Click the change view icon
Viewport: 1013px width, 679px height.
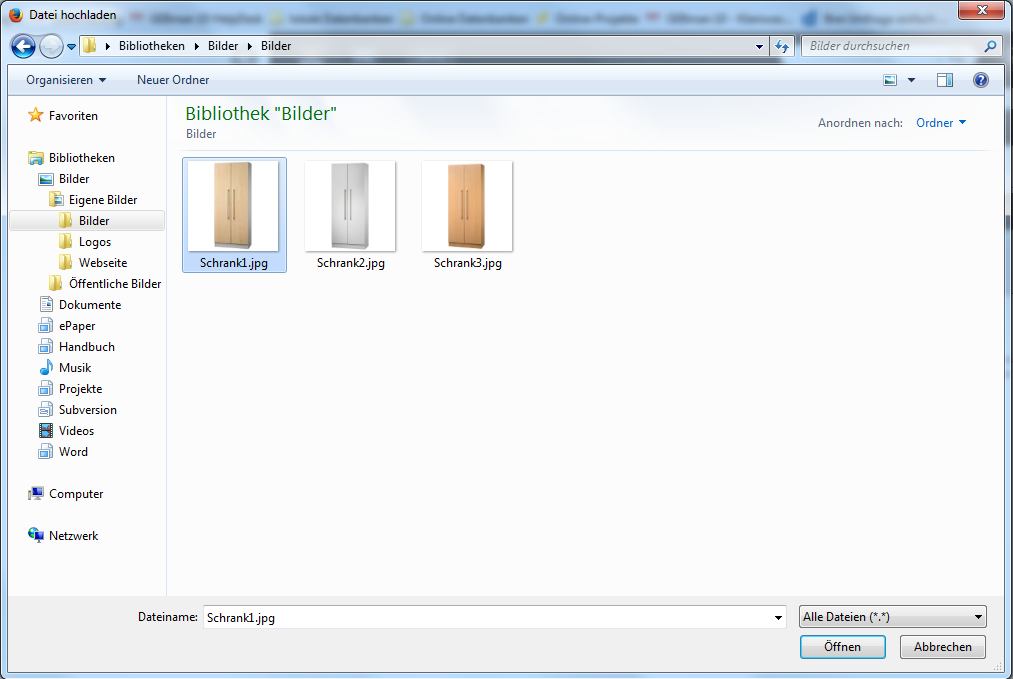coord(891,80)
